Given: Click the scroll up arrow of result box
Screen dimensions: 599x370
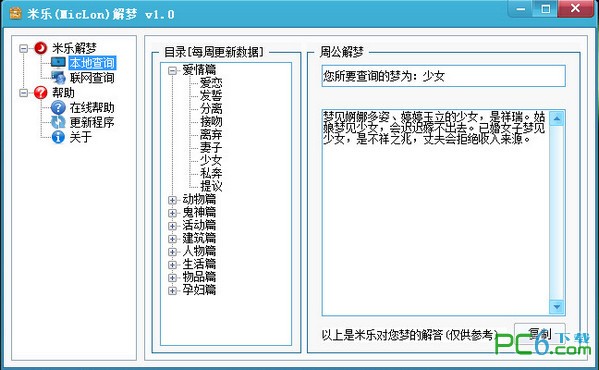Looking at the screenshot, I should [x=557, y=119].
